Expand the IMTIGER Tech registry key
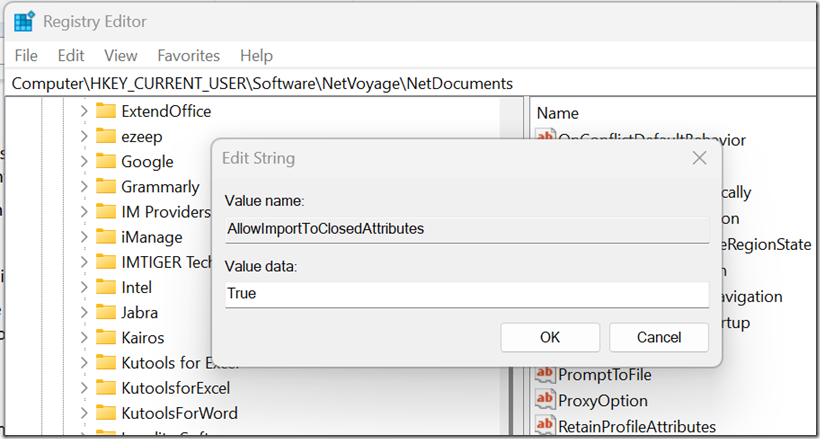820x439 pixels. [84, 262]
